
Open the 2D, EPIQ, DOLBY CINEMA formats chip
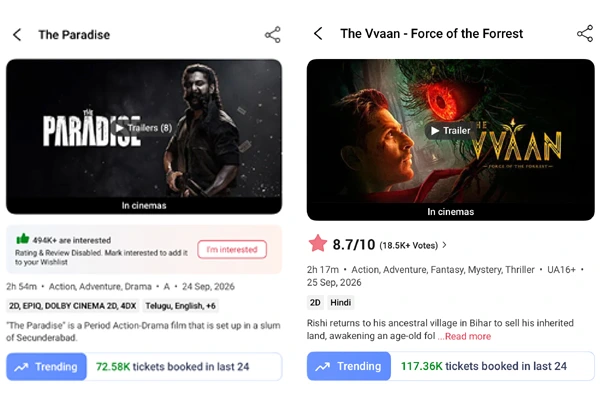point(73,306)
